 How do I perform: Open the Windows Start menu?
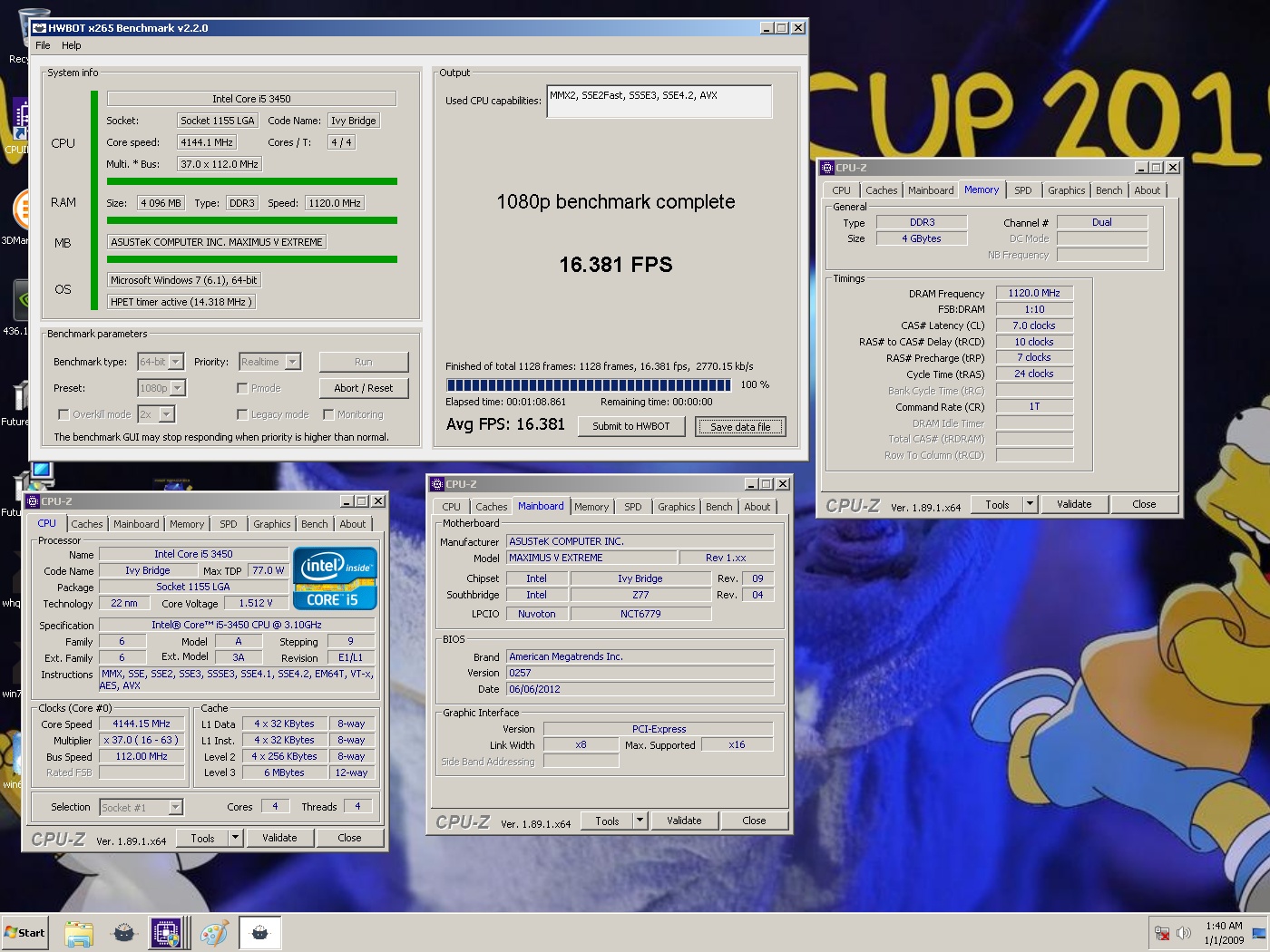pos(25,932)
